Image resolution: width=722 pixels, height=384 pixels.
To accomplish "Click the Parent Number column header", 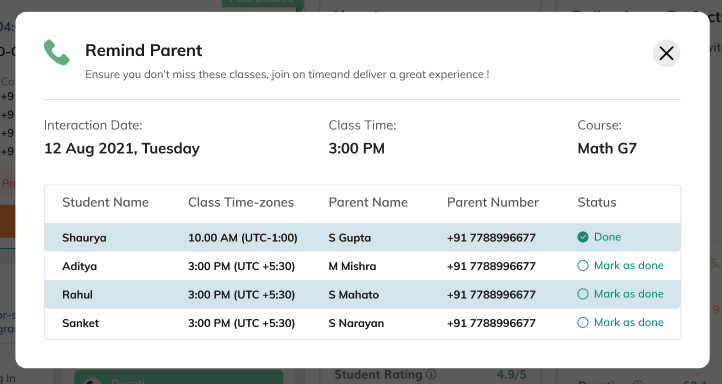I will [x=493, y=203].
